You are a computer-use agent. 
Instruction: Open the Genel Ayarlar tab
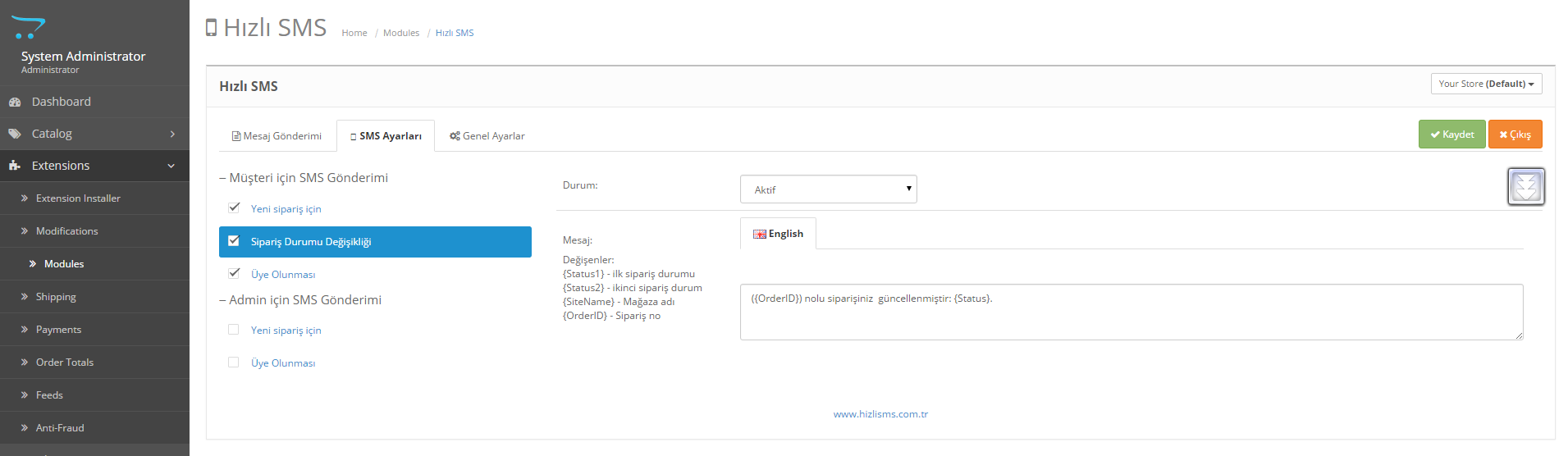[x=487, y=136]
